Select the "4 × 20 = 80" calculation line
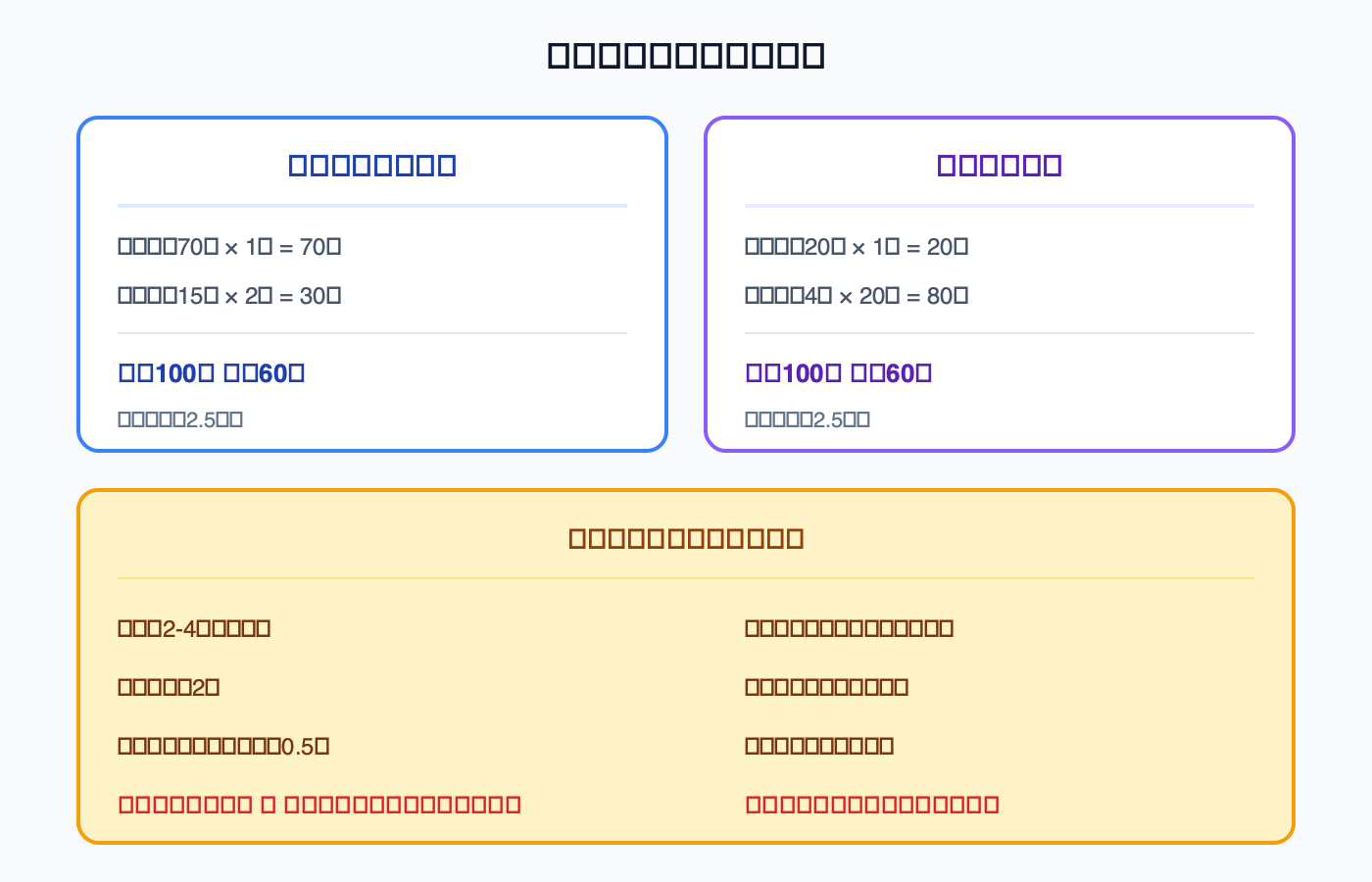Viewport: 1372px width, 882px height. point(857,296)
